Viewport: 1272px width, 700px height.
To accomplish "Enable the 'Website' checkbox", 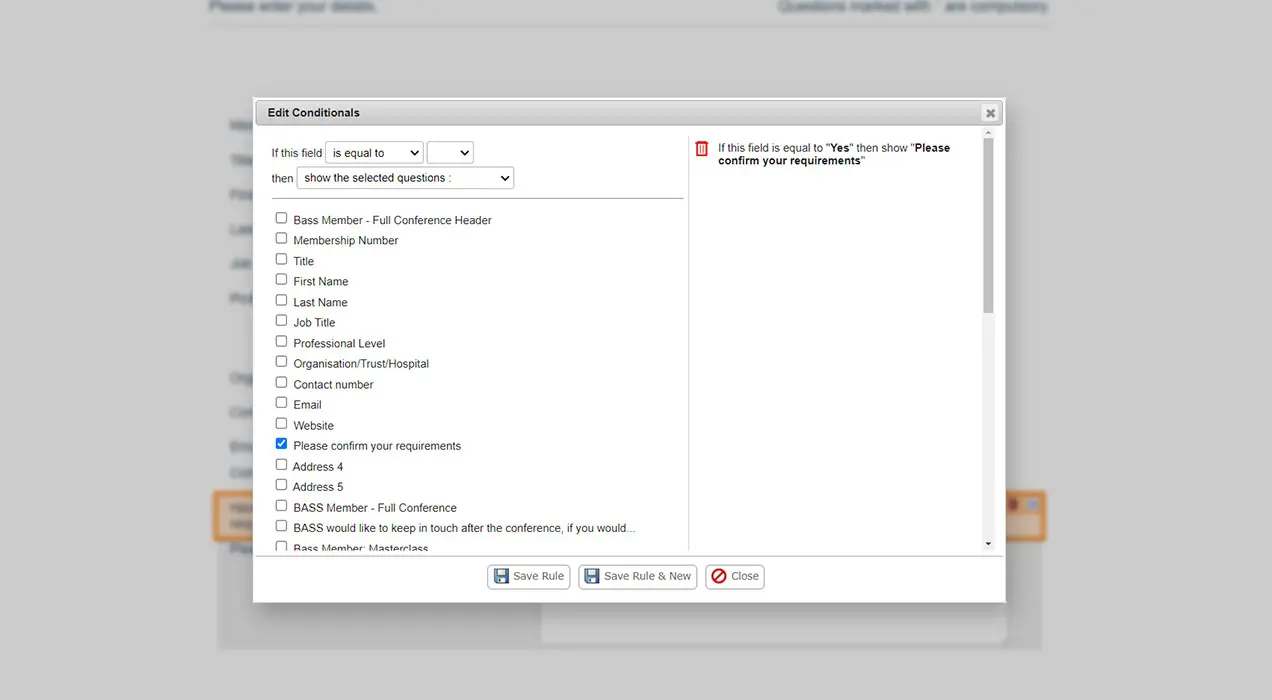I will (x=281, y=422).
